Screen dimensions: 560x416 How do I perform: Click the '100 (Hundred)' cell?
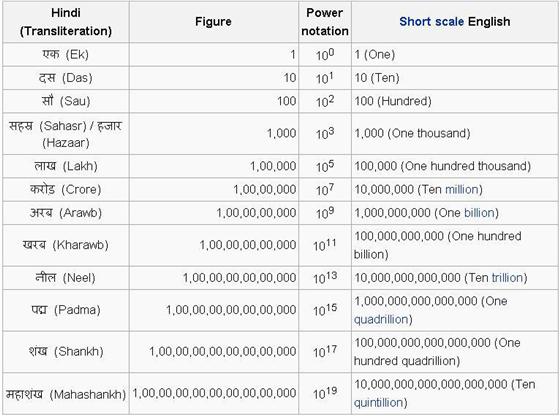[455, 101]
